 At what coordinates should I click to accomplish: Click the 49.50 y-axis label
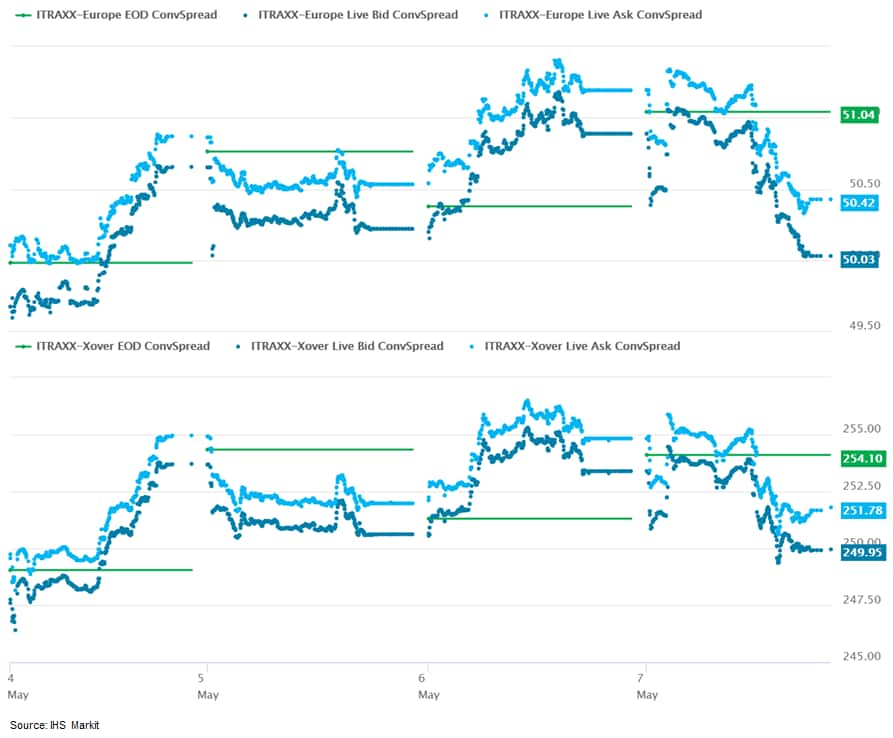click(864, 326)
